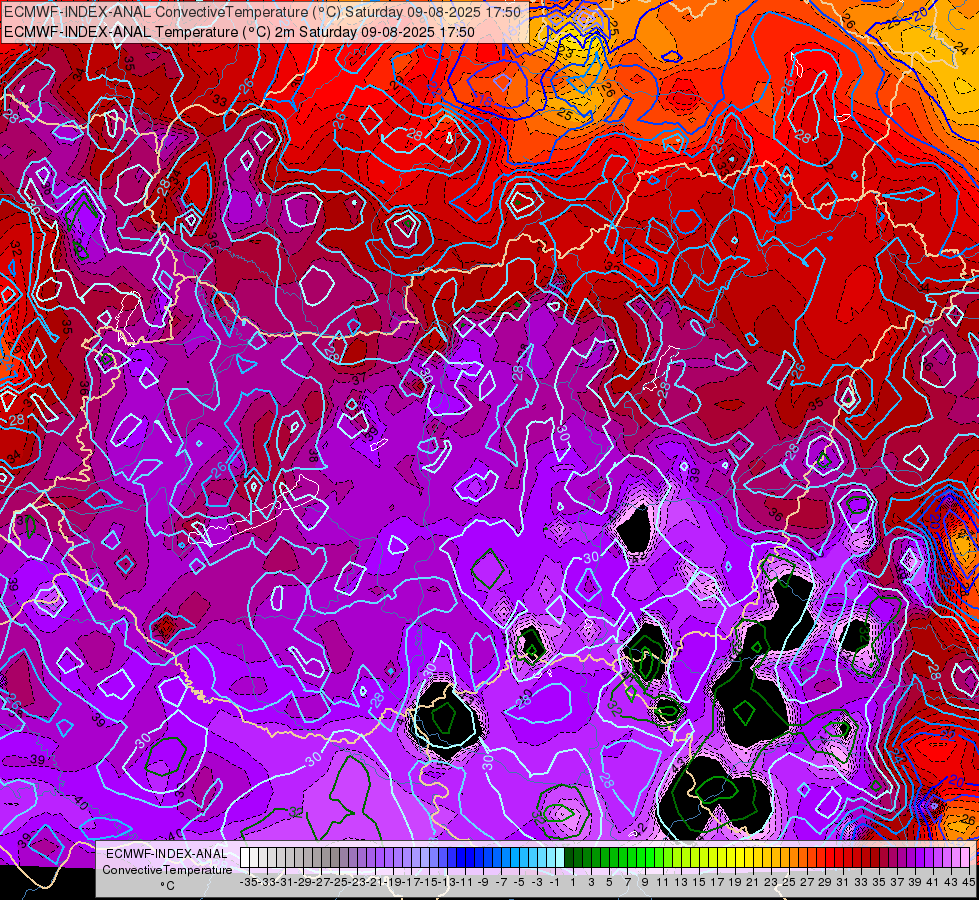The image size is (979, 900).
Task: Click the 25 tick label on the legend scale
Action: coord(789,883)
